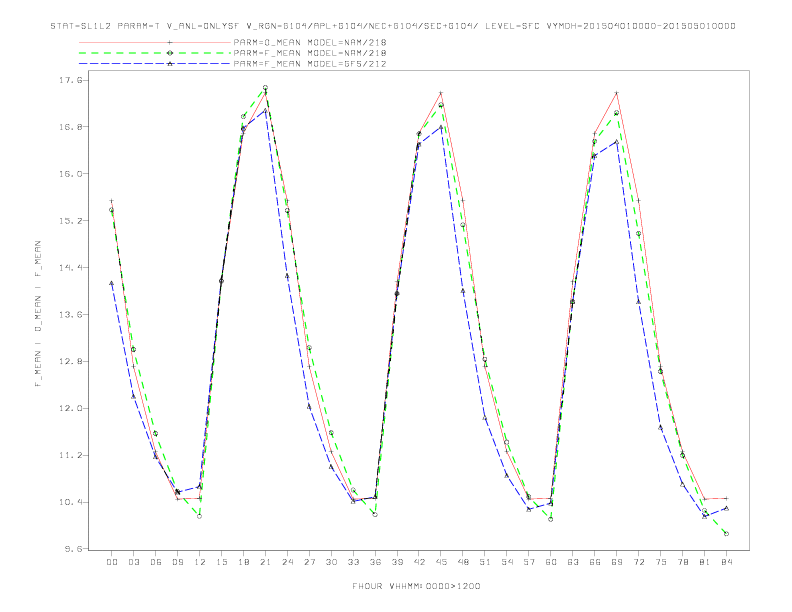
Task: Click x-axis forecast hour label 18
Action: [x=243, y=562]
